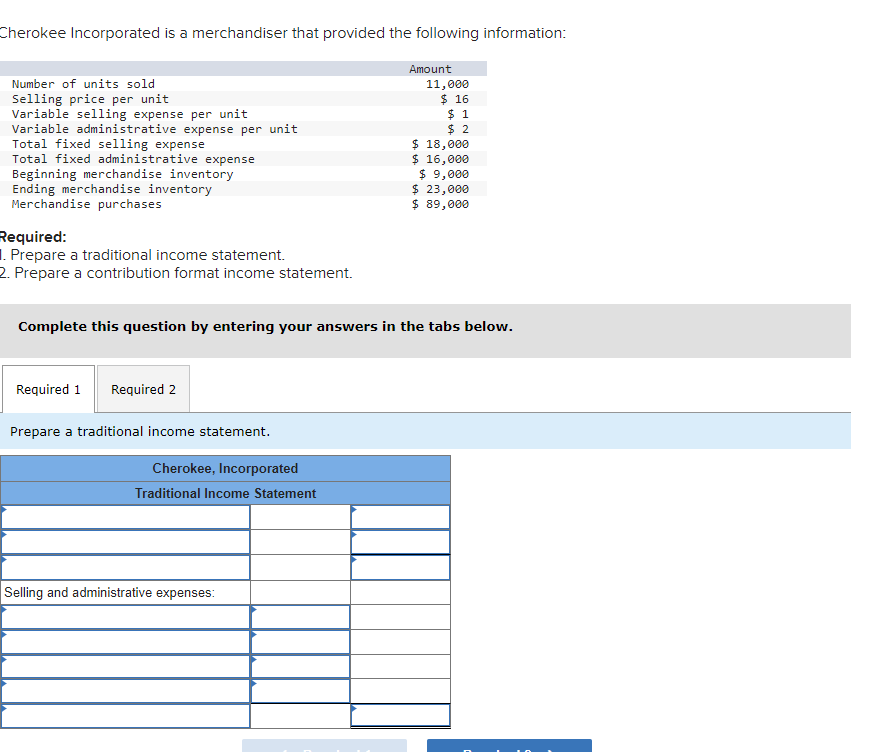Click the right-column amount field in the third statement row
Image resolution: width=895 pixels, height=752 pixels.
click(x=400, y=567)
